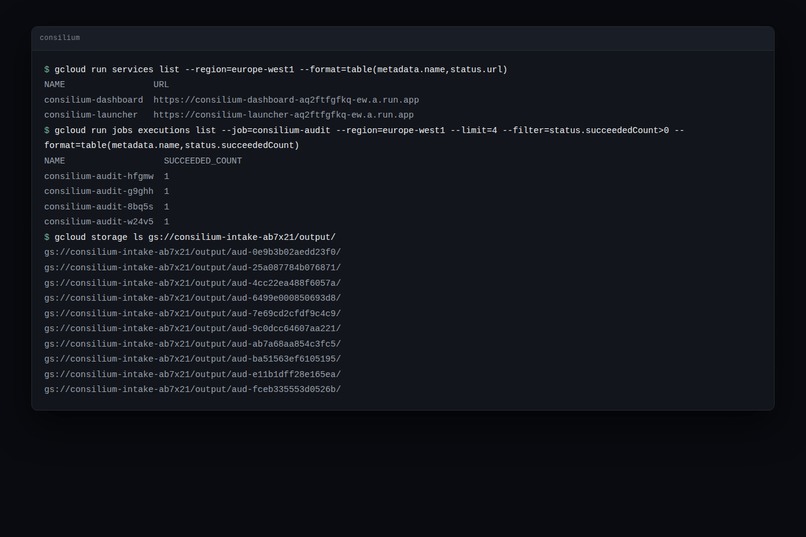Select path ending aud-4cc22ea488f6057a/
This screenshot has height=537, width=806.
coord(192,283)
